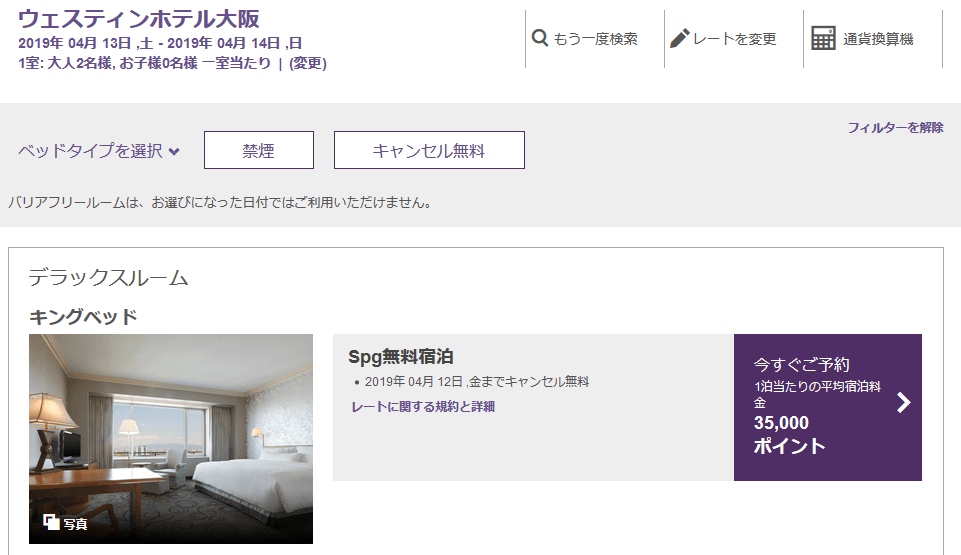Toggle the キャンセル無料 free cancellation filter
The width and height of the screenshot is (961, 555).
429,150
